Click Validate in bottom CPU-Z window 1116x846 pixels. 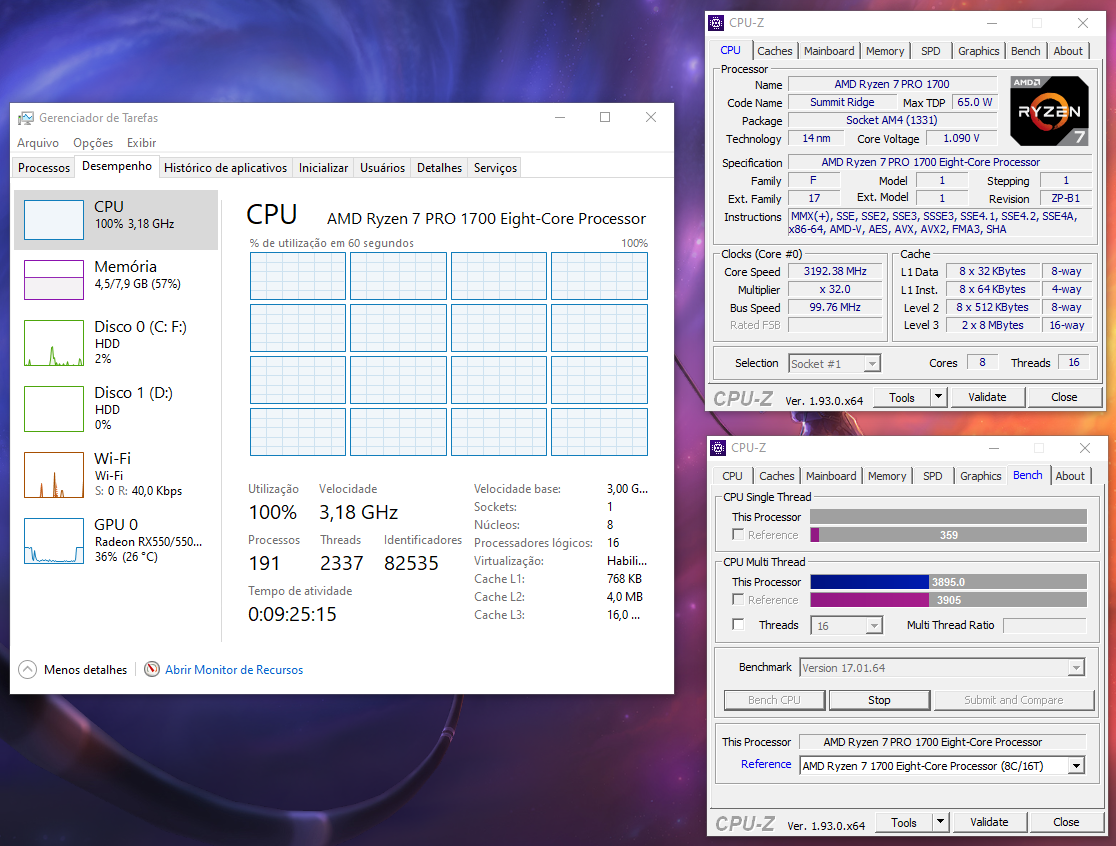(989, 822)
